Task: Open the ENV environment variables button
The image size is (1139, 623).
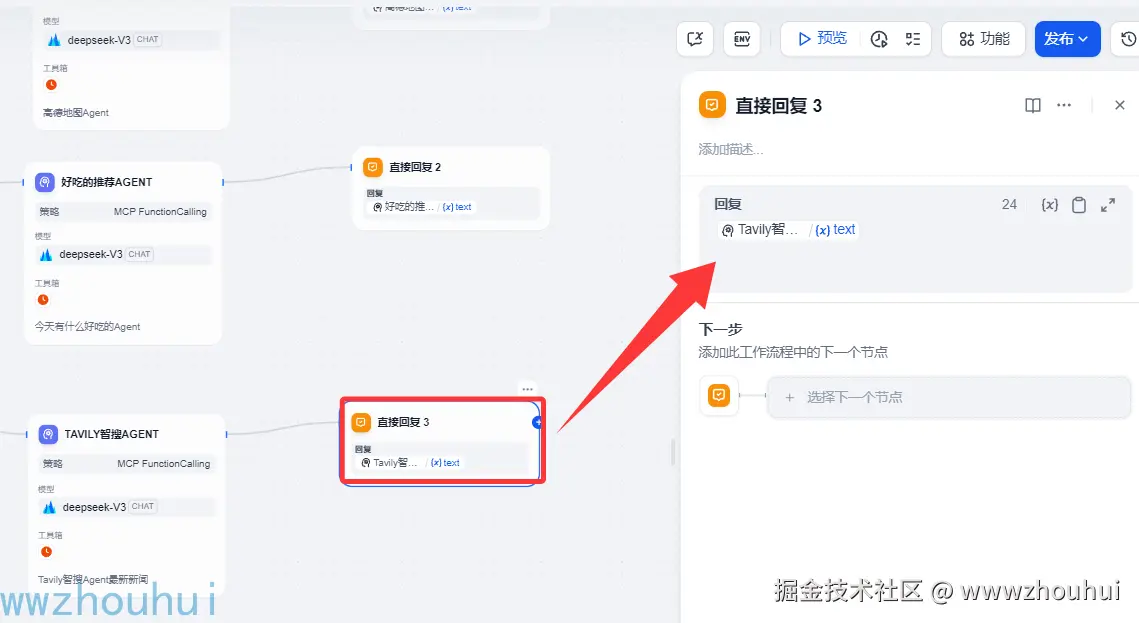Action: (x=742, y=38)
